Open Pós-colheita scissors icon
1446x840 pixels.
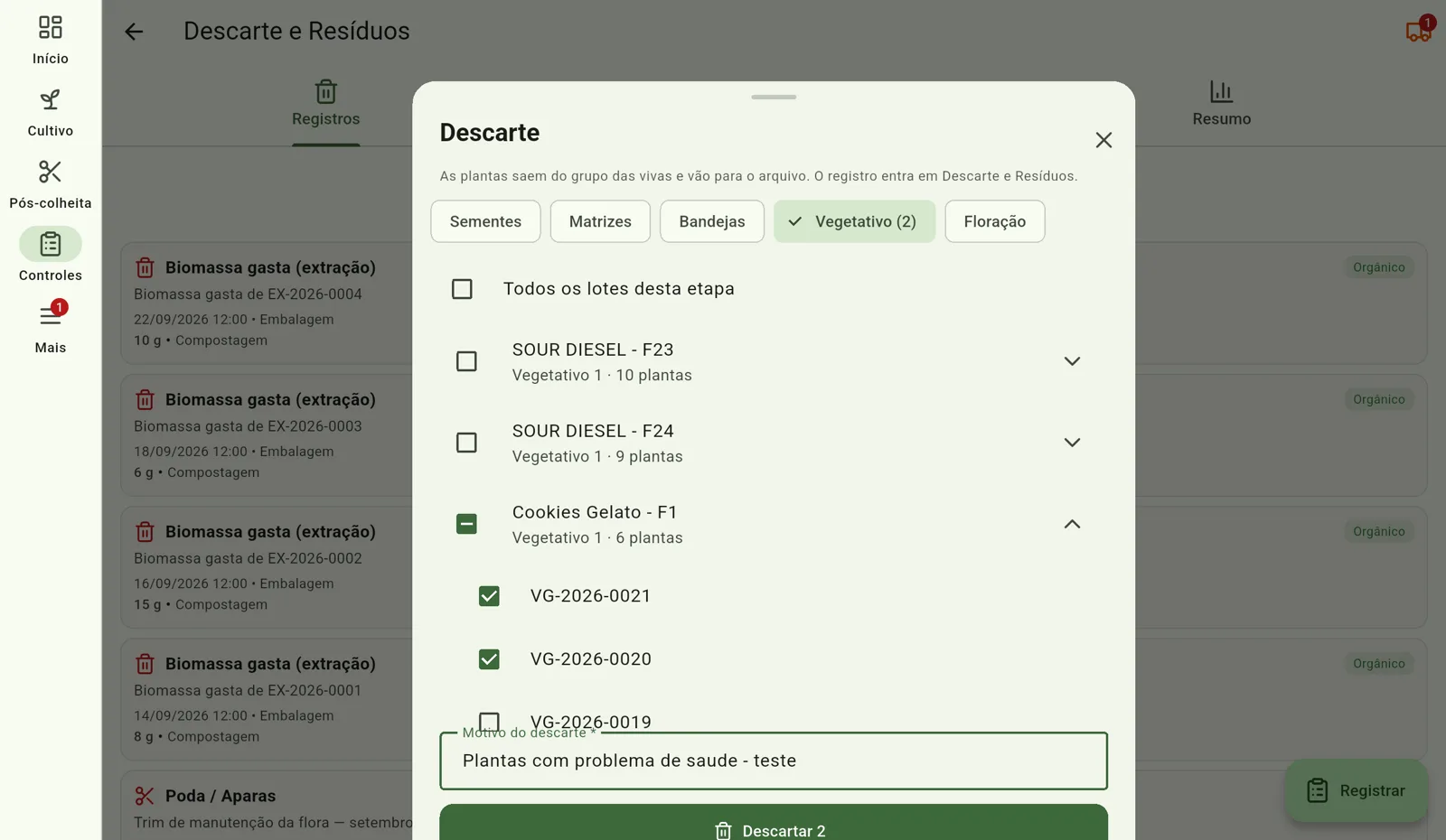click(51, 172)
